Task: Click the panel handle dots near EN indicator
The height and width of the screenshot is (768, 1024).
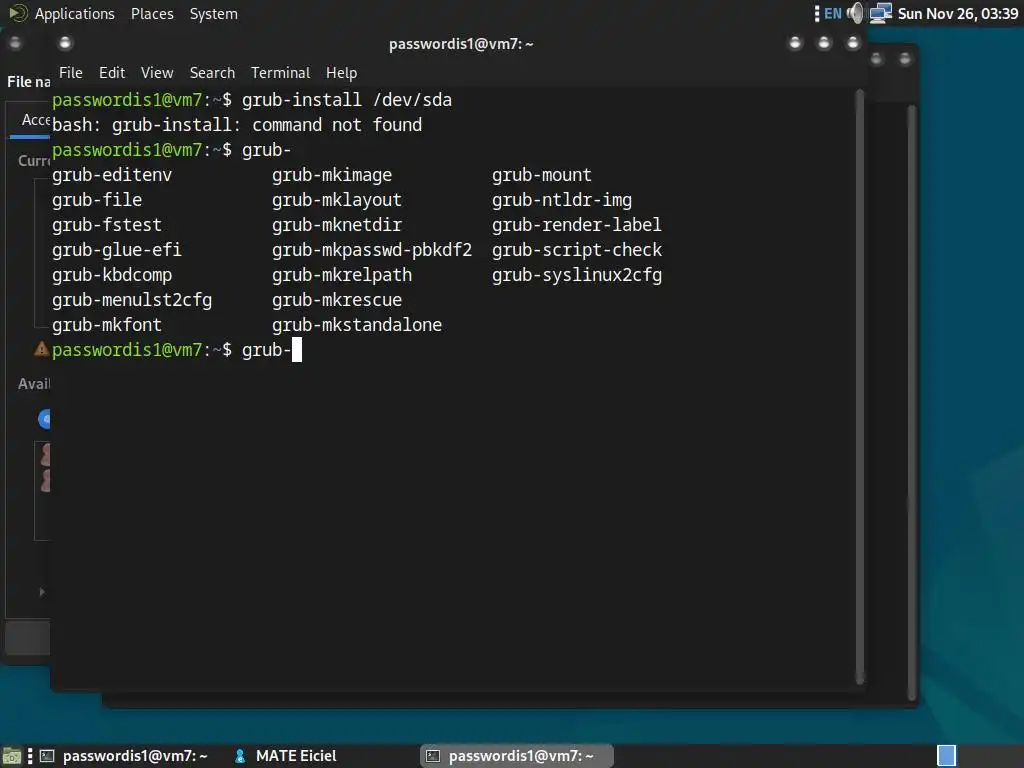Action: pos(816,14)
